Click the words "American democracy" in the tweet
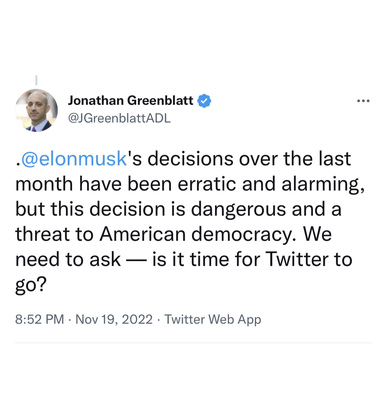The image size is (386, 413). (x=196, y=234)
